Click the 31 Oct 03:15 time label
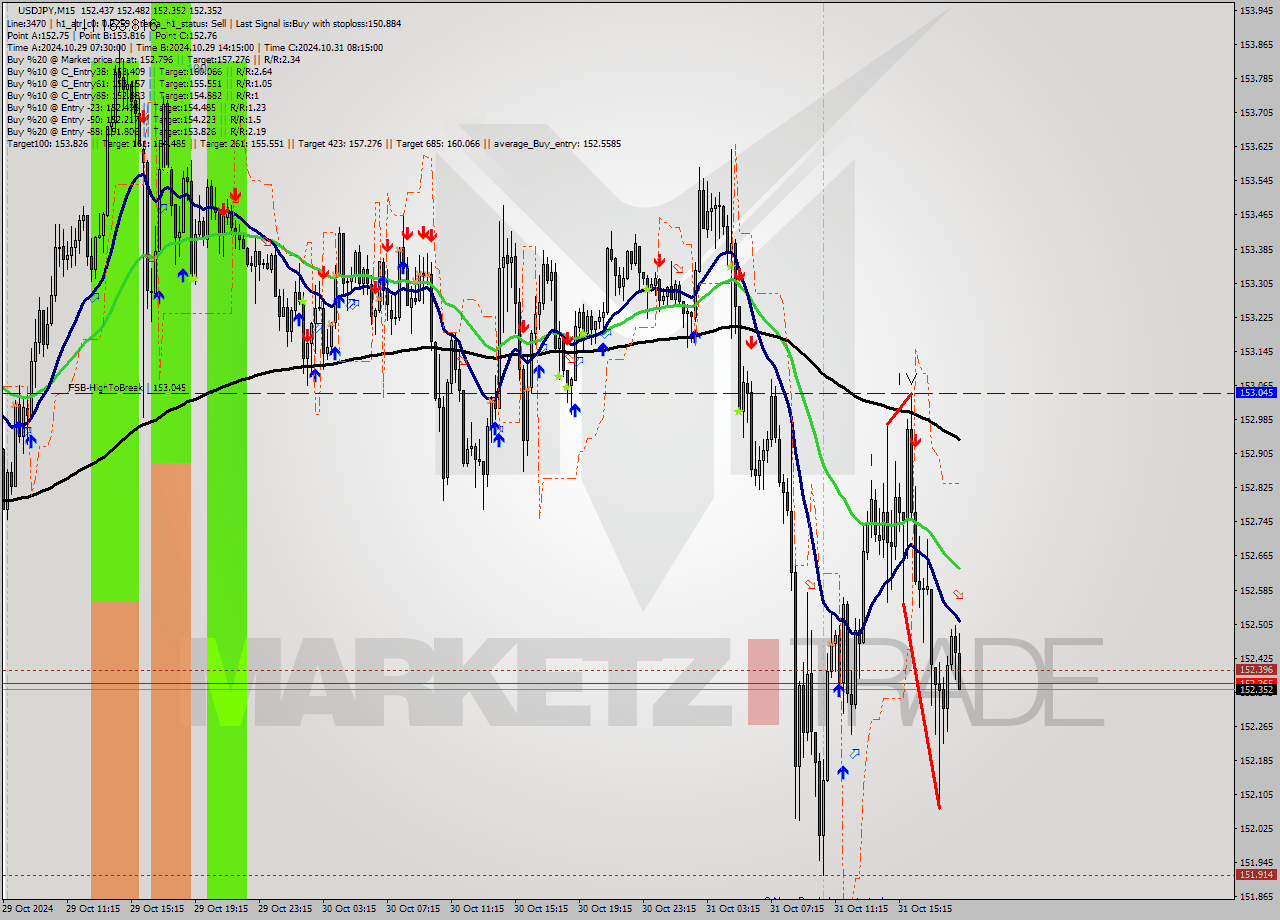Viewport: 1280px width, 920px height. [x=733, y=909]
